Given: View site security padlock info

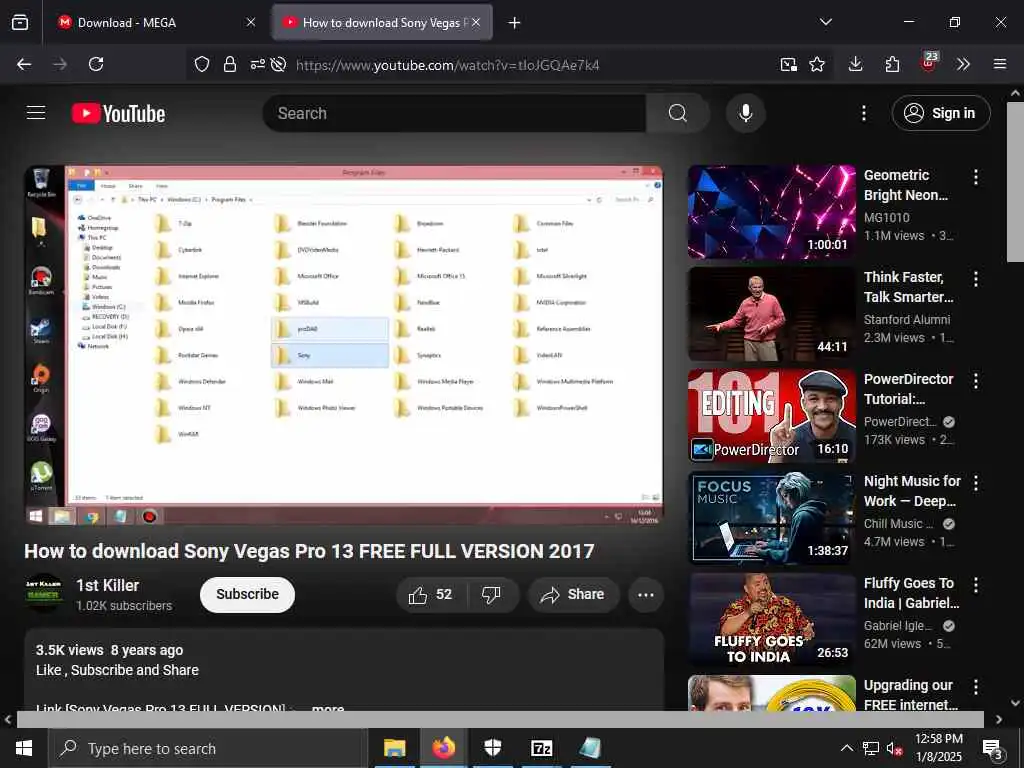Looking at the screenshot, I should 230,64.
